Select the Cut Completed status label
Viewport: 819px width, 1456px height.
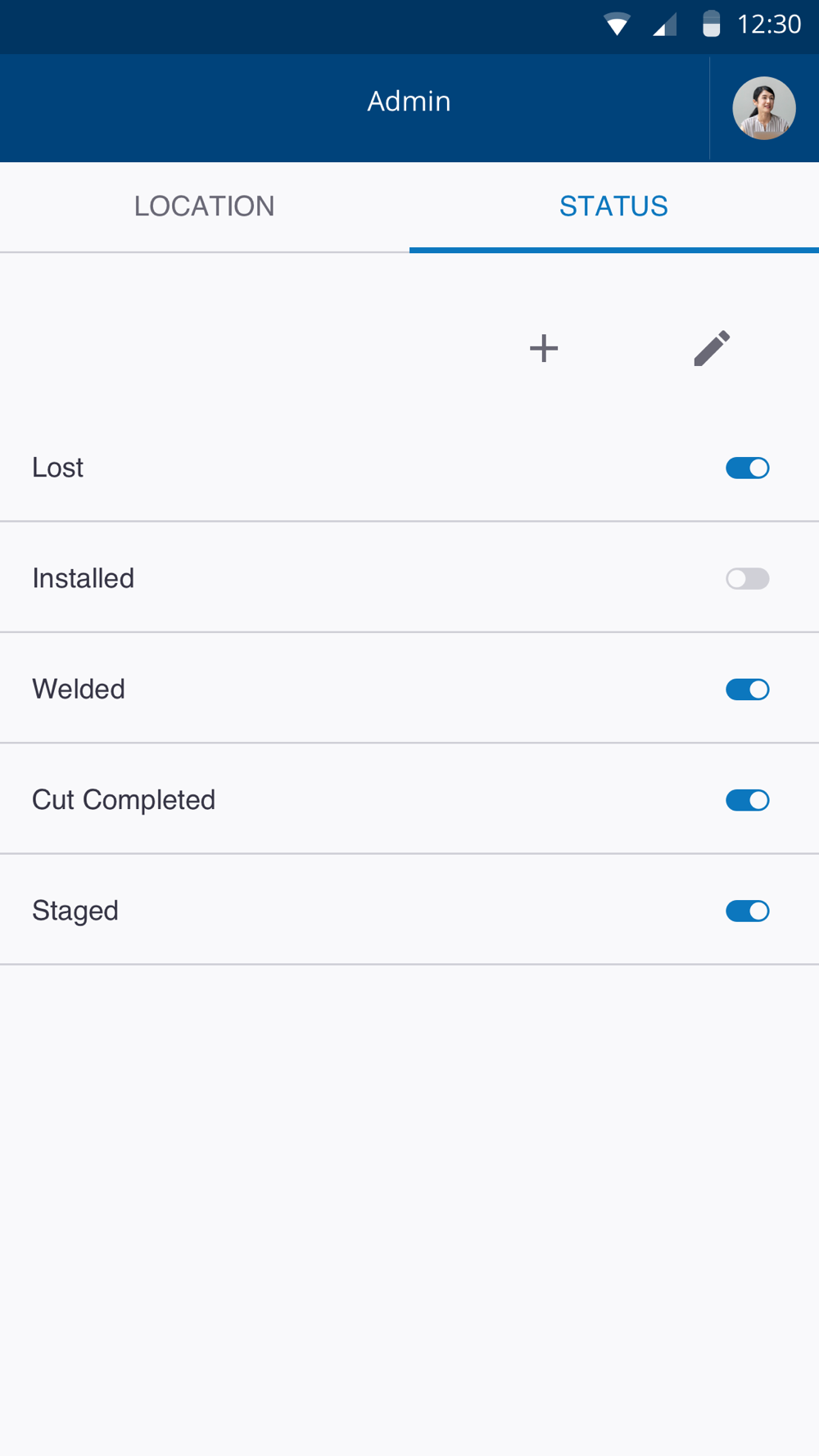click(x=124, y=800)
